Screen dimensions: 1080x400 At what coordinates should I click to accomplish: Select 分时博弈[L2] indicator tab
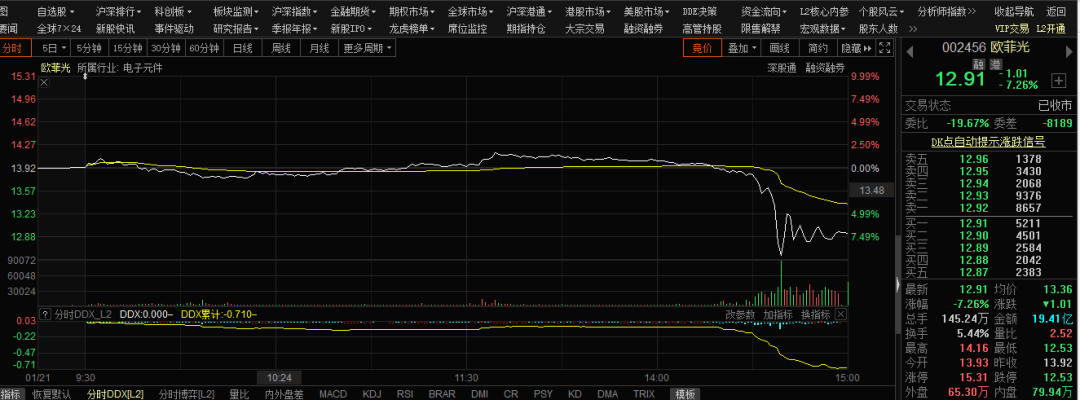pos(187,394)
